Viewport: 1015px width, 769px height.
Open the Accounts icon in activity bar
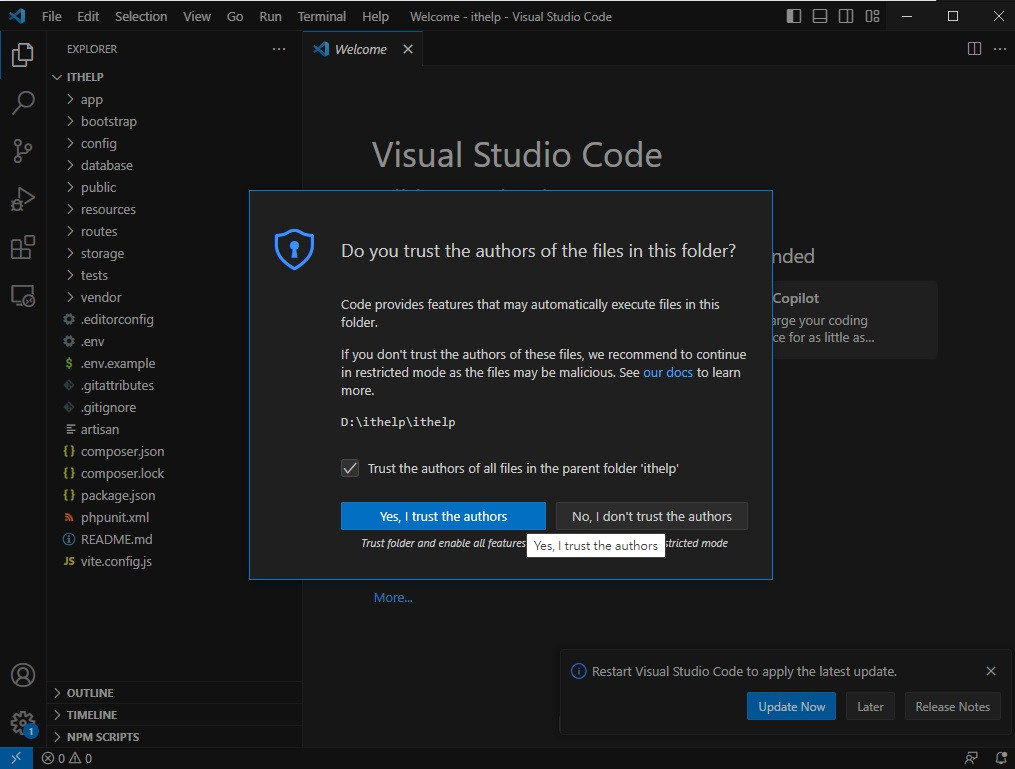pos(23,675)
